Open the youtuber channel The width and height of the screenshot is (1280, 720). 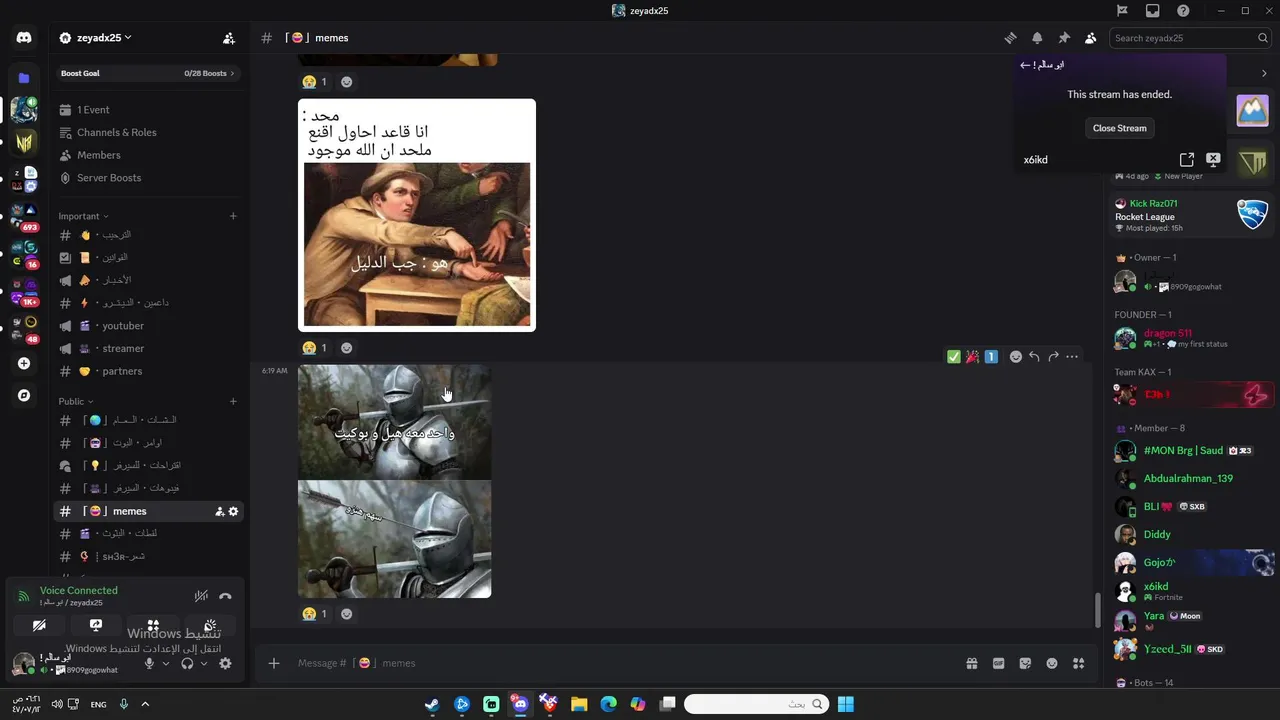(148, 326)
